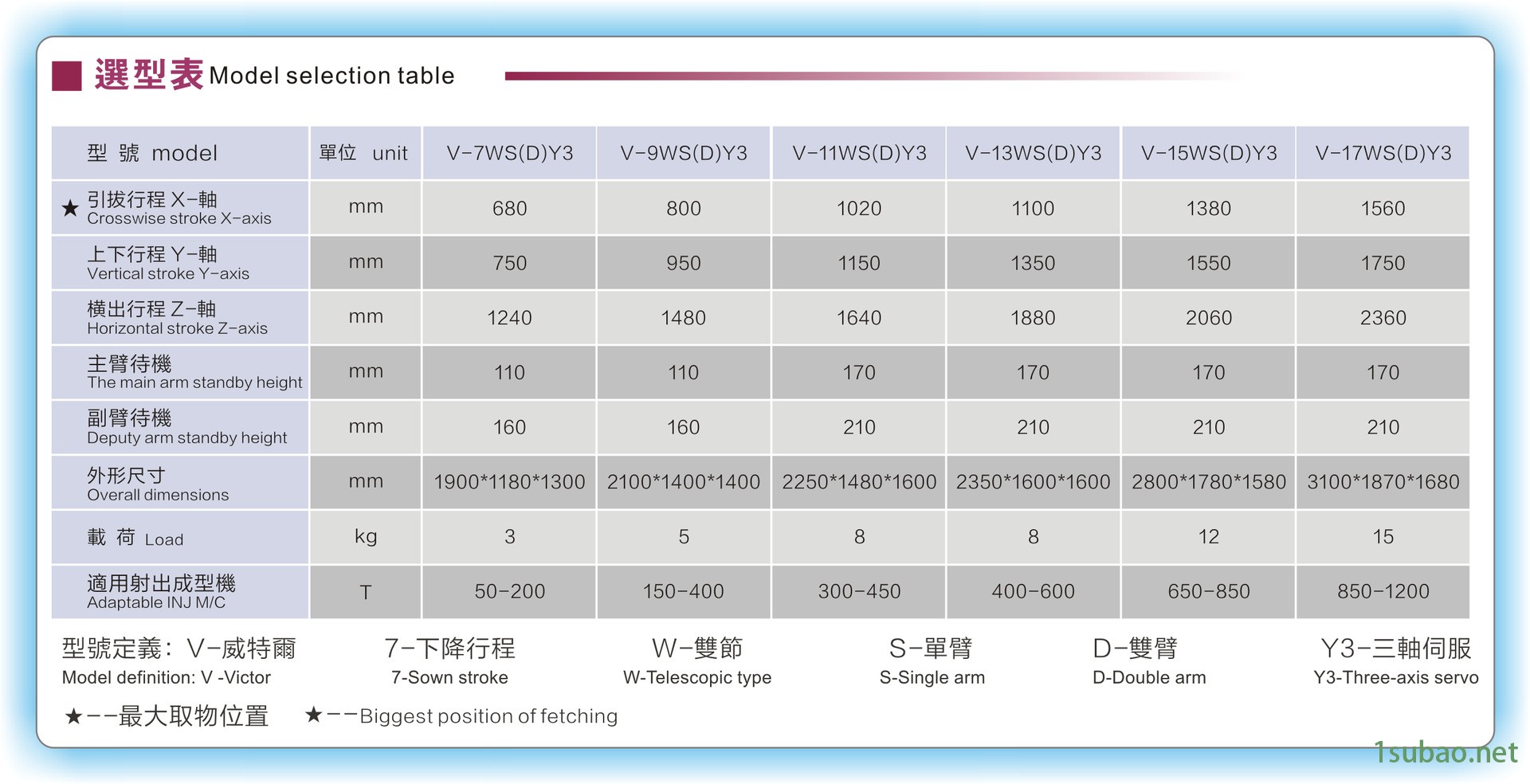Image resolution: width=1530 pixels, height=784 pixels.
Task: Click the 850-1200 tonnage cell
Action: tap(1383, 591)
